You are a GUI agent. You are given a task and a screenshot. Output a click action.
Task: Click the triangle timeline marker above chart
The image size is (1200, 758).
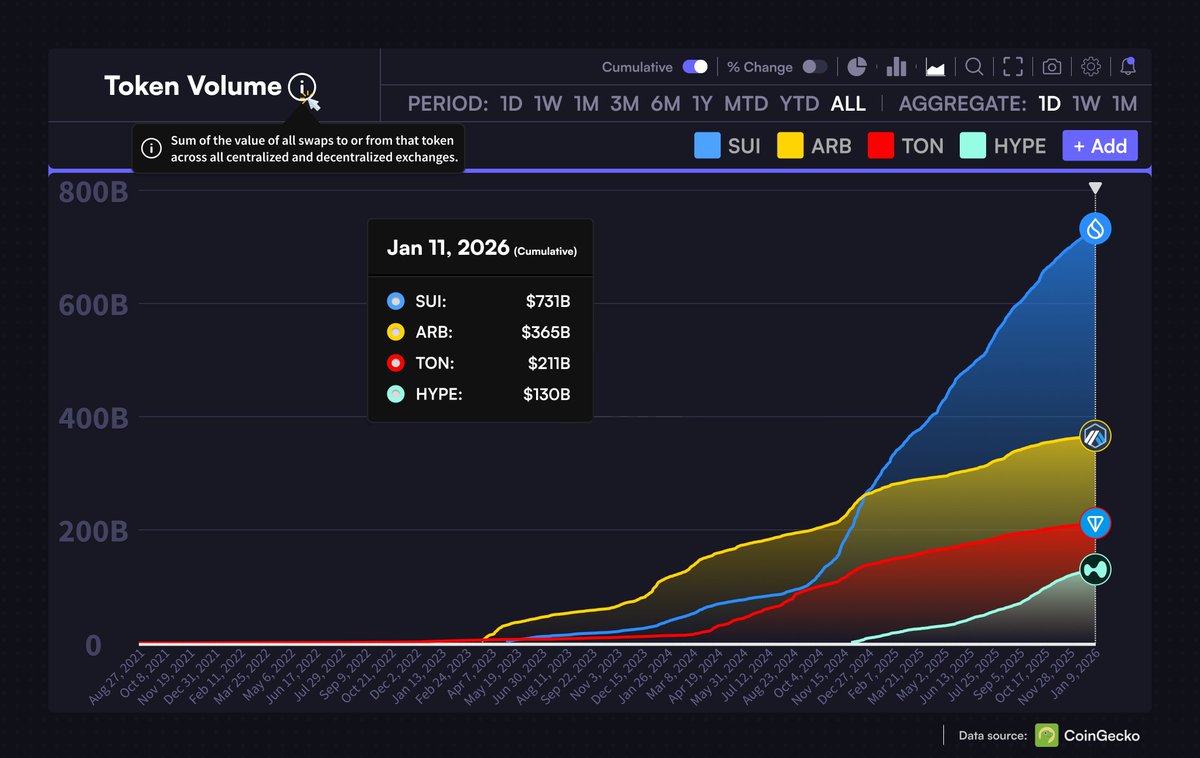click(x=1096, y=188)
